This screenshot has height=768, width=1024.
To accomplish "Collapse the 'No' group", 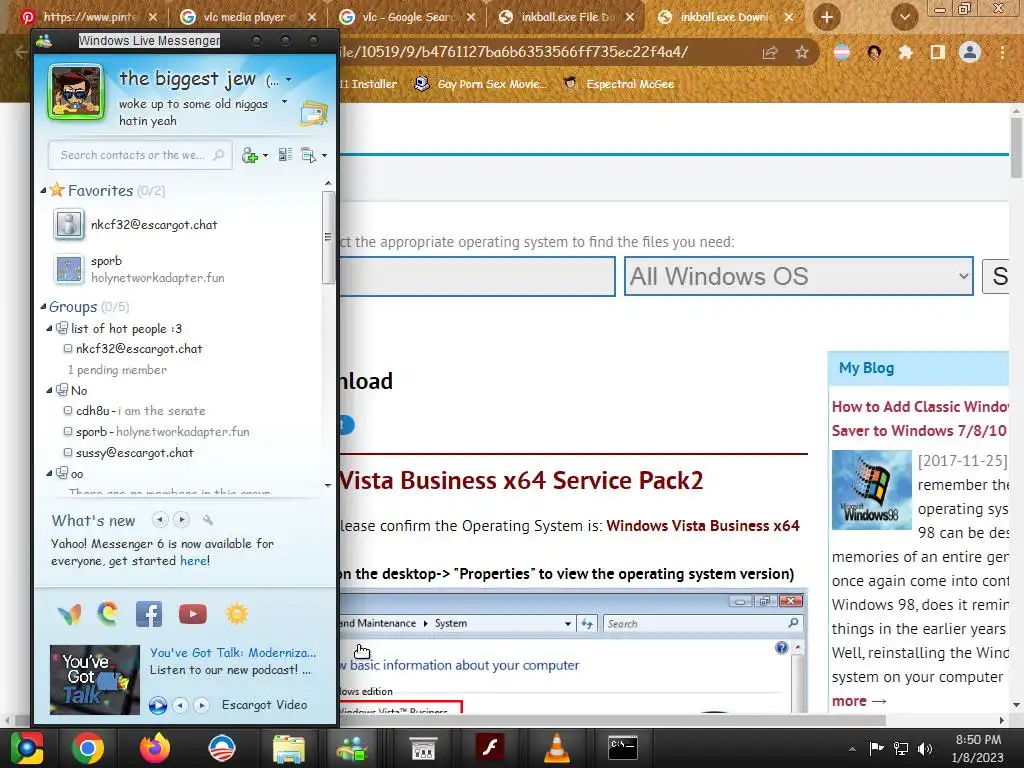I will pyautogui.click(x=49, y=391).
